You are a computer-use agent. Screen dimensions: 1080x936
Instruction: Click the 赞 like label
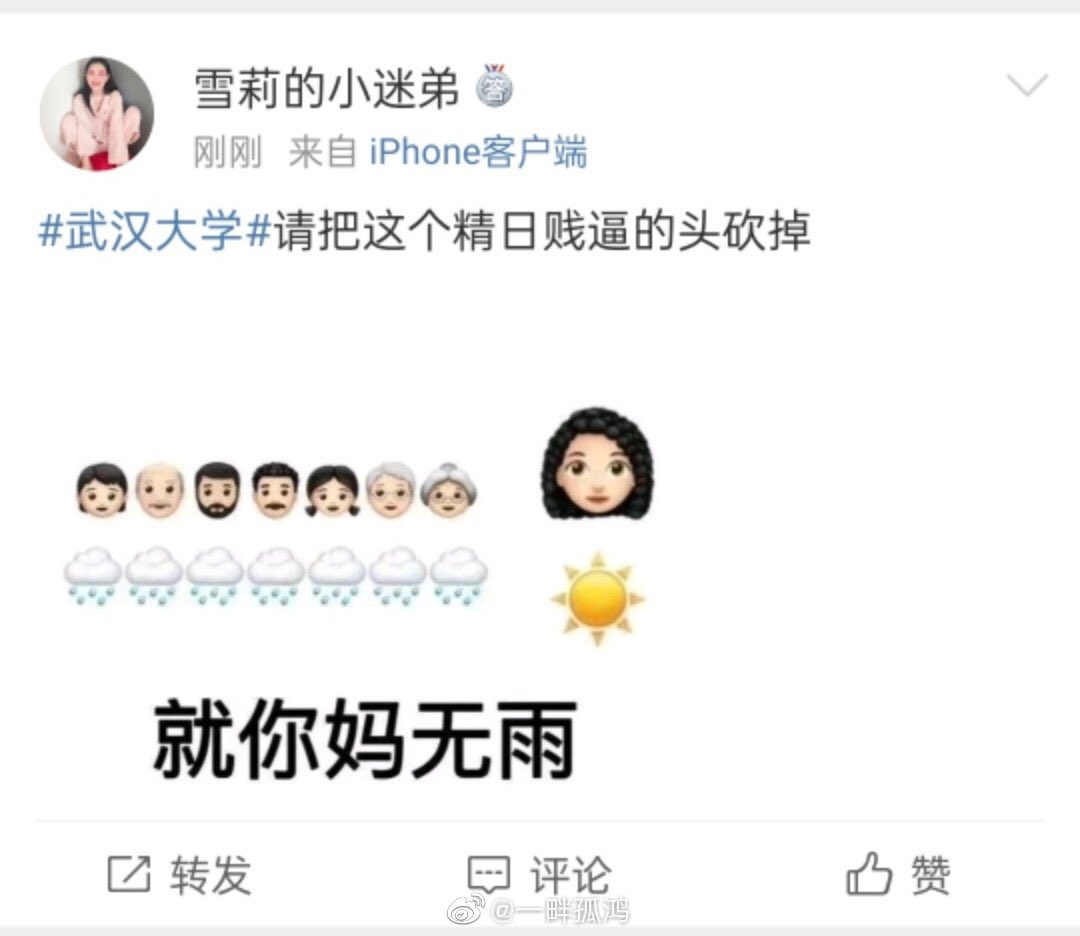(931, 874)
